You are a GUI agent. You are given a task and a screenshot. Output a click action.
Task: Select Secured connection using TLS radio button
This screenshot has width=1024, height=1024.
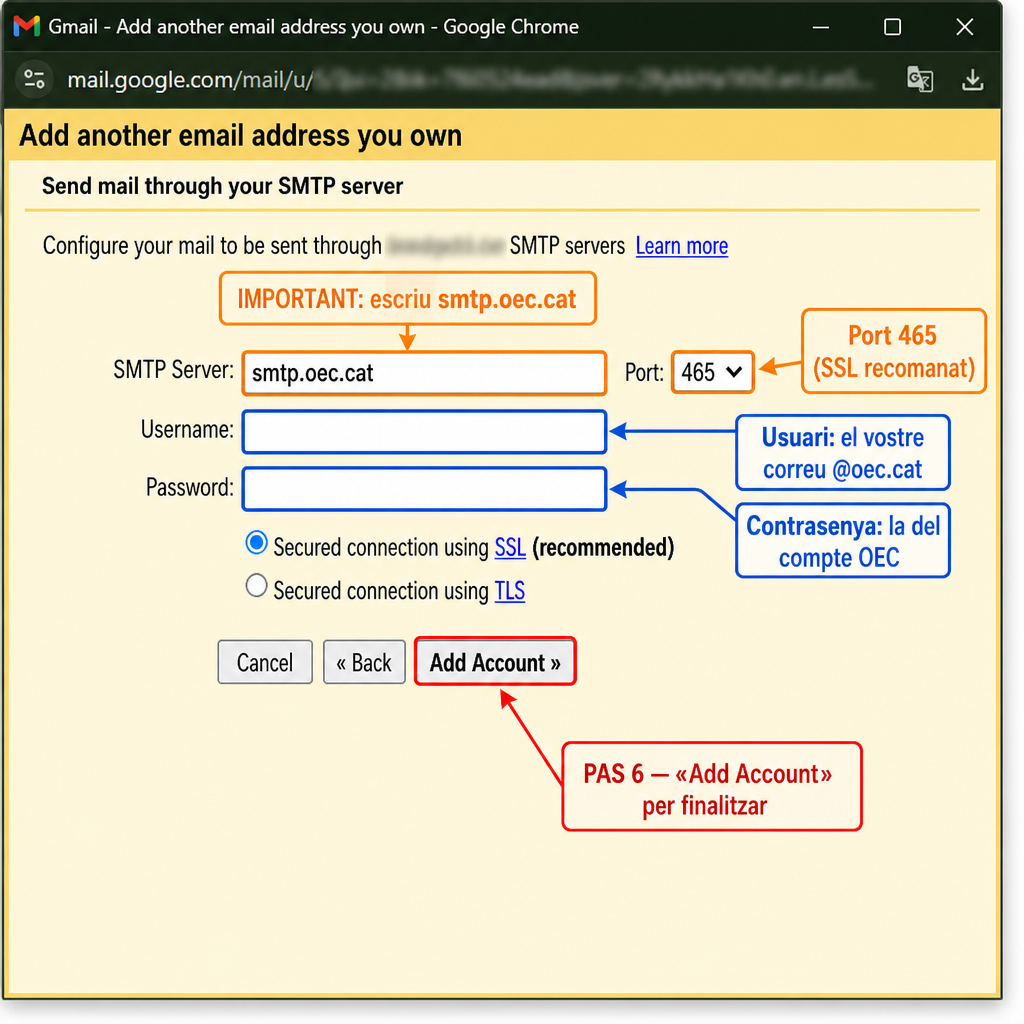click(256, 586)
